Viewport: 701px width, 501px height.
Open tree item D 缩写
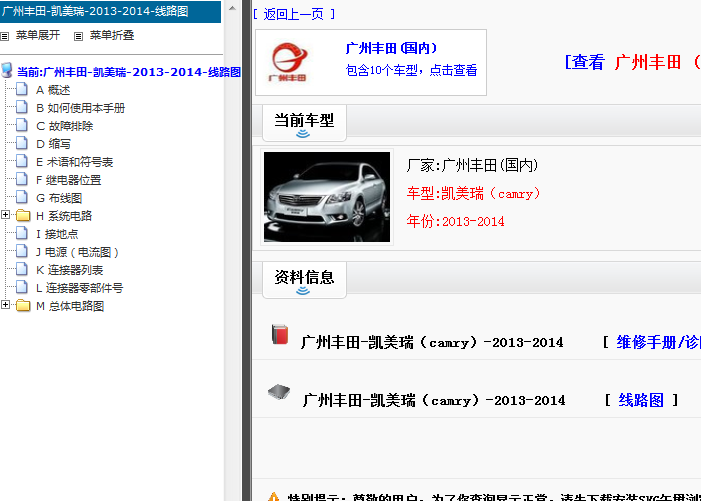click(x=53, y=144)
